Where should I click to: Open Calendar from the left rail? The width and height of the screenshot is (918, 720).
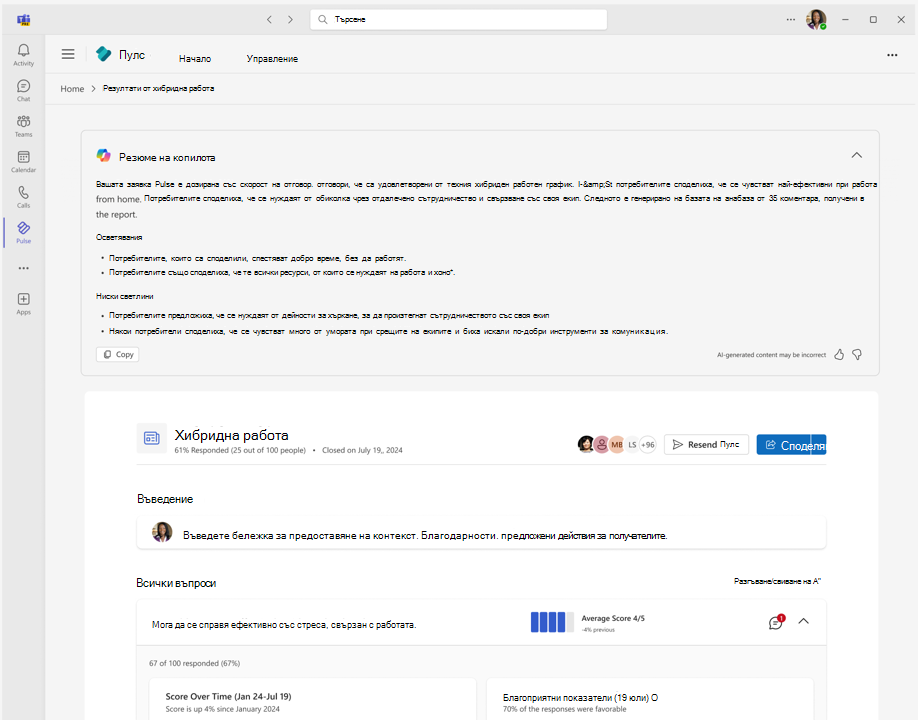click(x=23, y=161)
